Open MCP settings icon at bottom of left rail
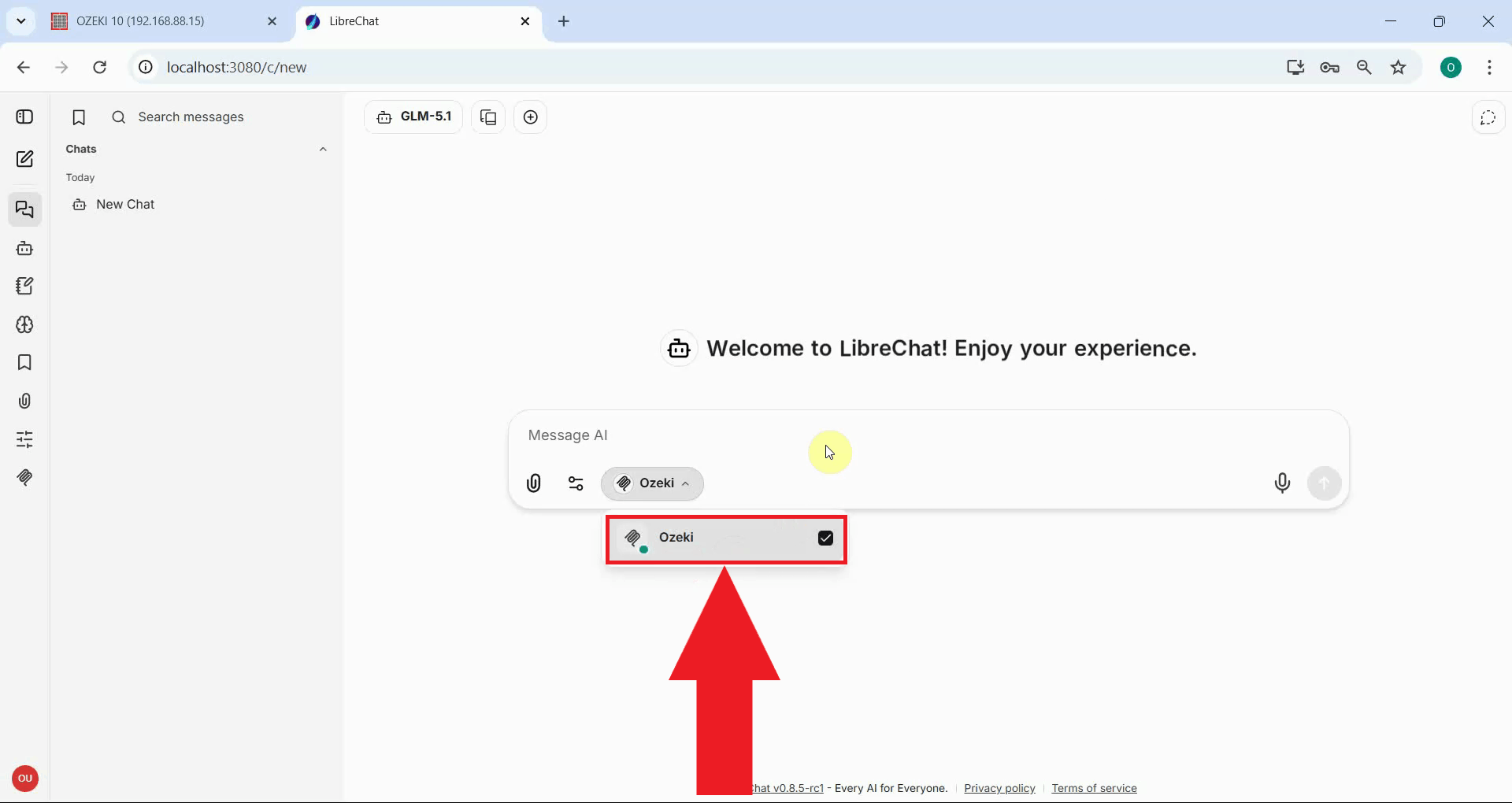1512x803 pixels. tap(24, 478)
